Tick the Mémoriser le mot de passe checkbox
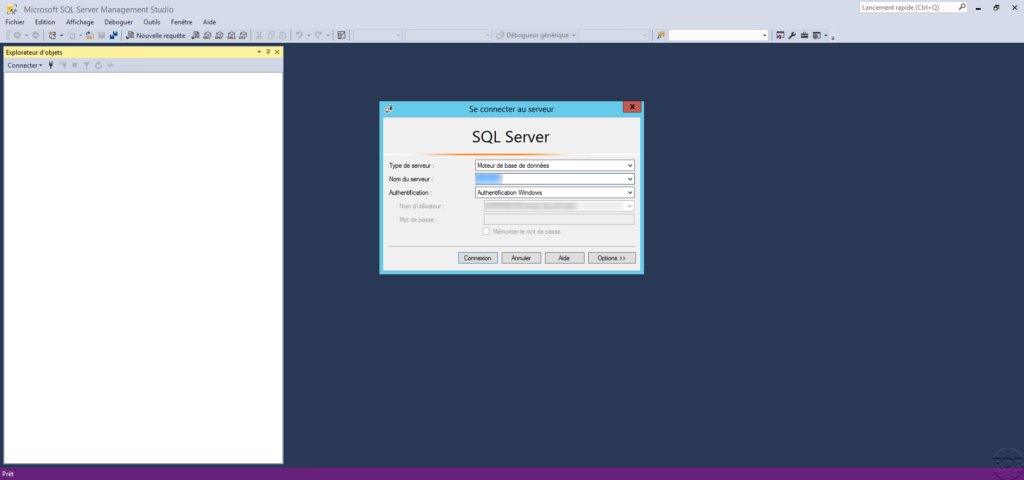Image resolution: width=1024 pixels, height=480 pixels. pyautogui.click(x=486, y=231)
